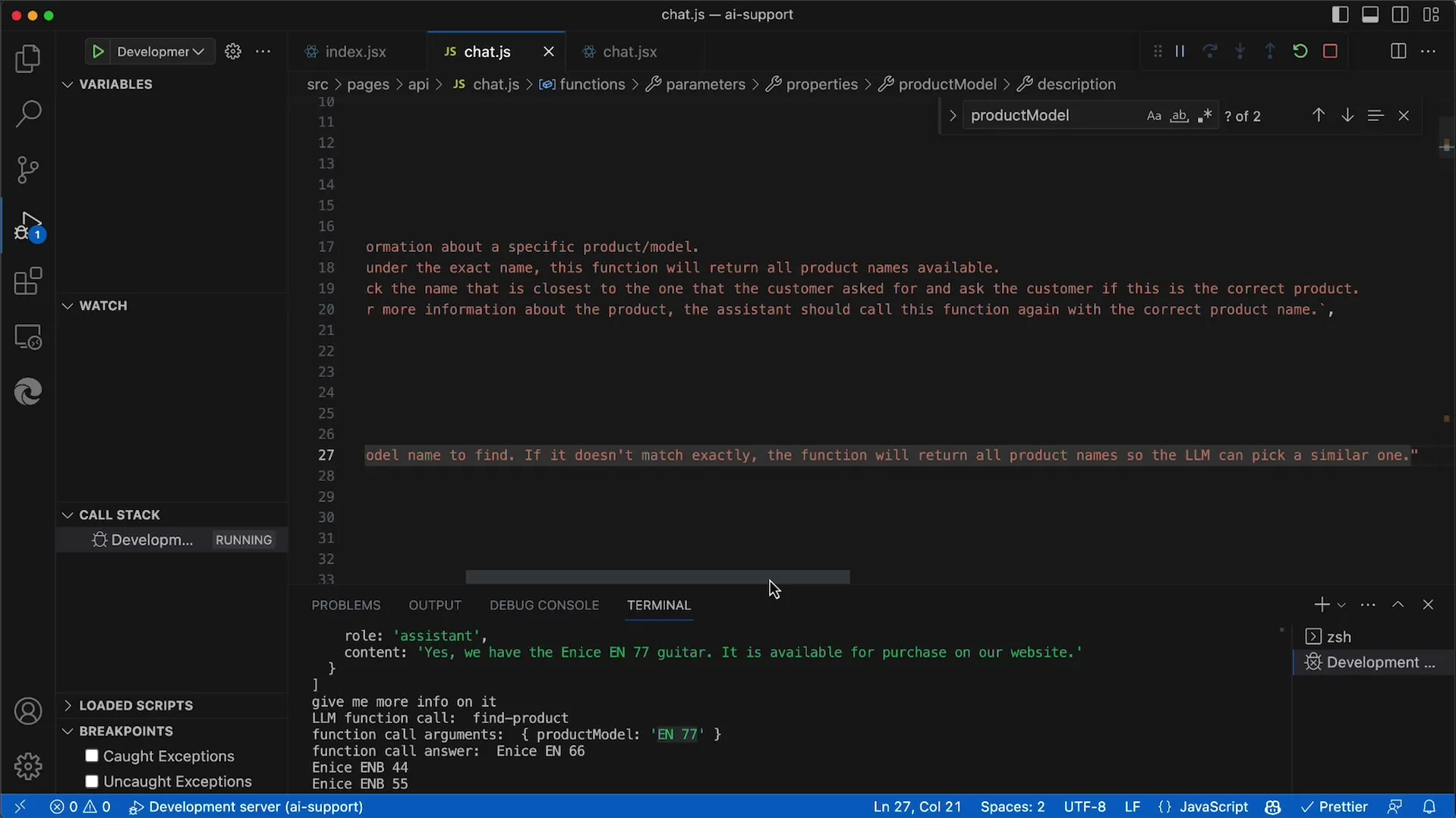Toggle primary side bar layout icon

coord(1341,14)
